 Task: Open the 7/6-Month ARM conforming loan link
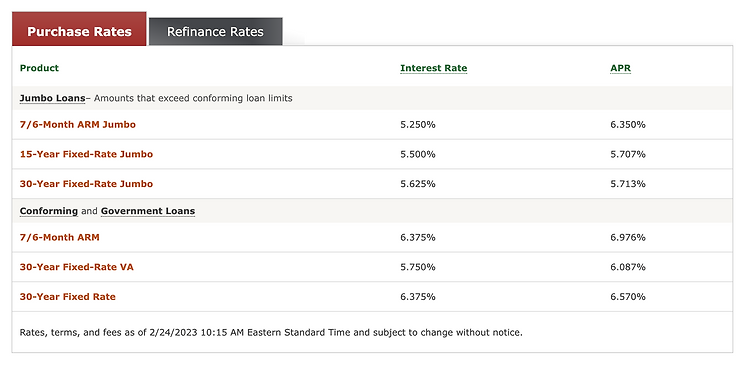[59, 238]
